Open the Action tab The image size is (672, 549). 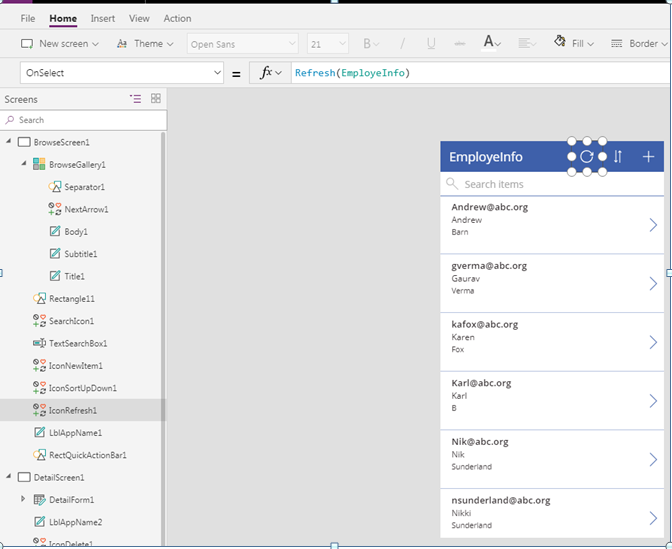click(x=177, y=18)
